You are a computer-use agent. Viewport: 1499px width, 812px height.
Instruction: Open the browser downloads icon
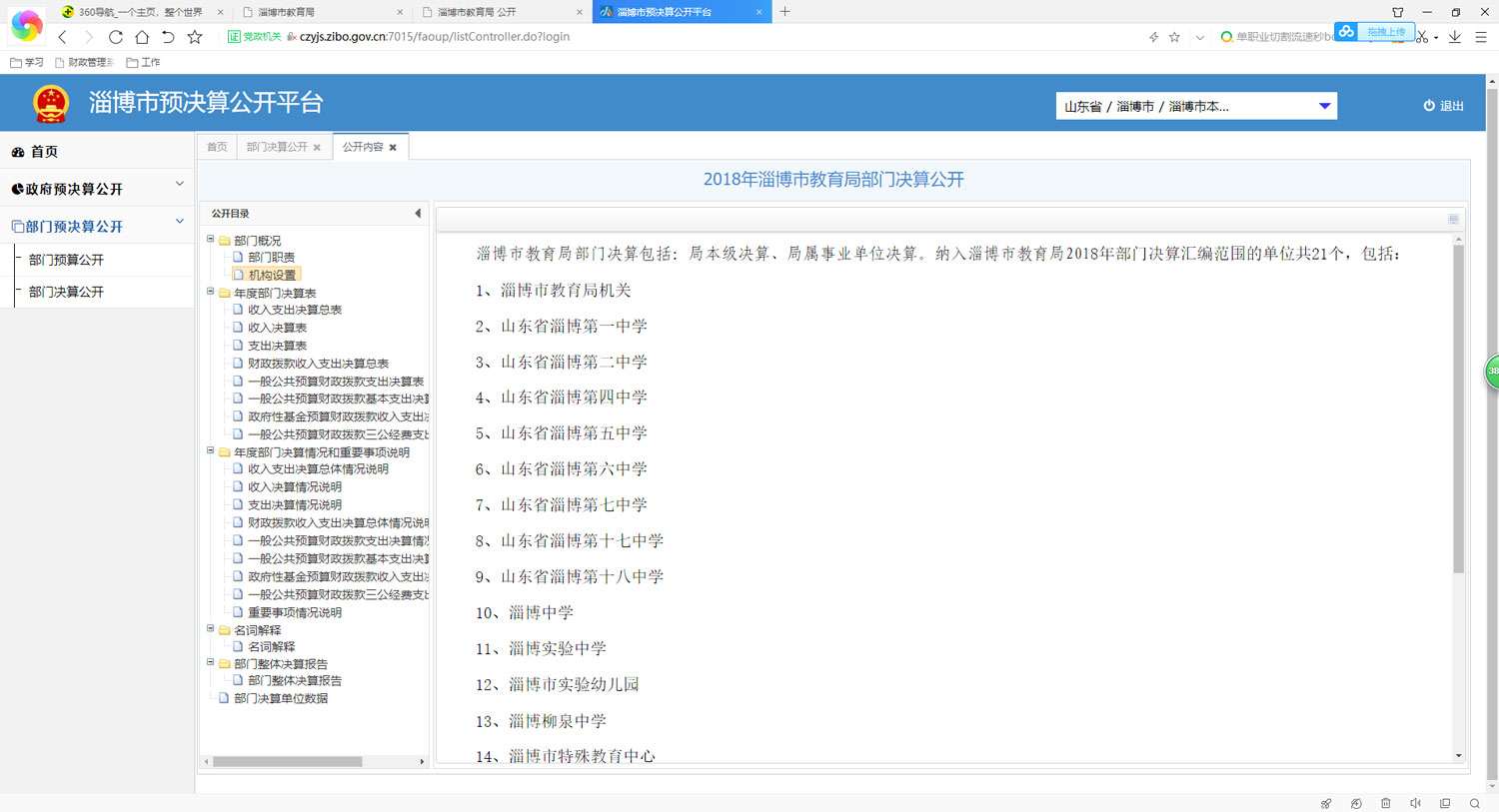click(x=1455, y=37)
